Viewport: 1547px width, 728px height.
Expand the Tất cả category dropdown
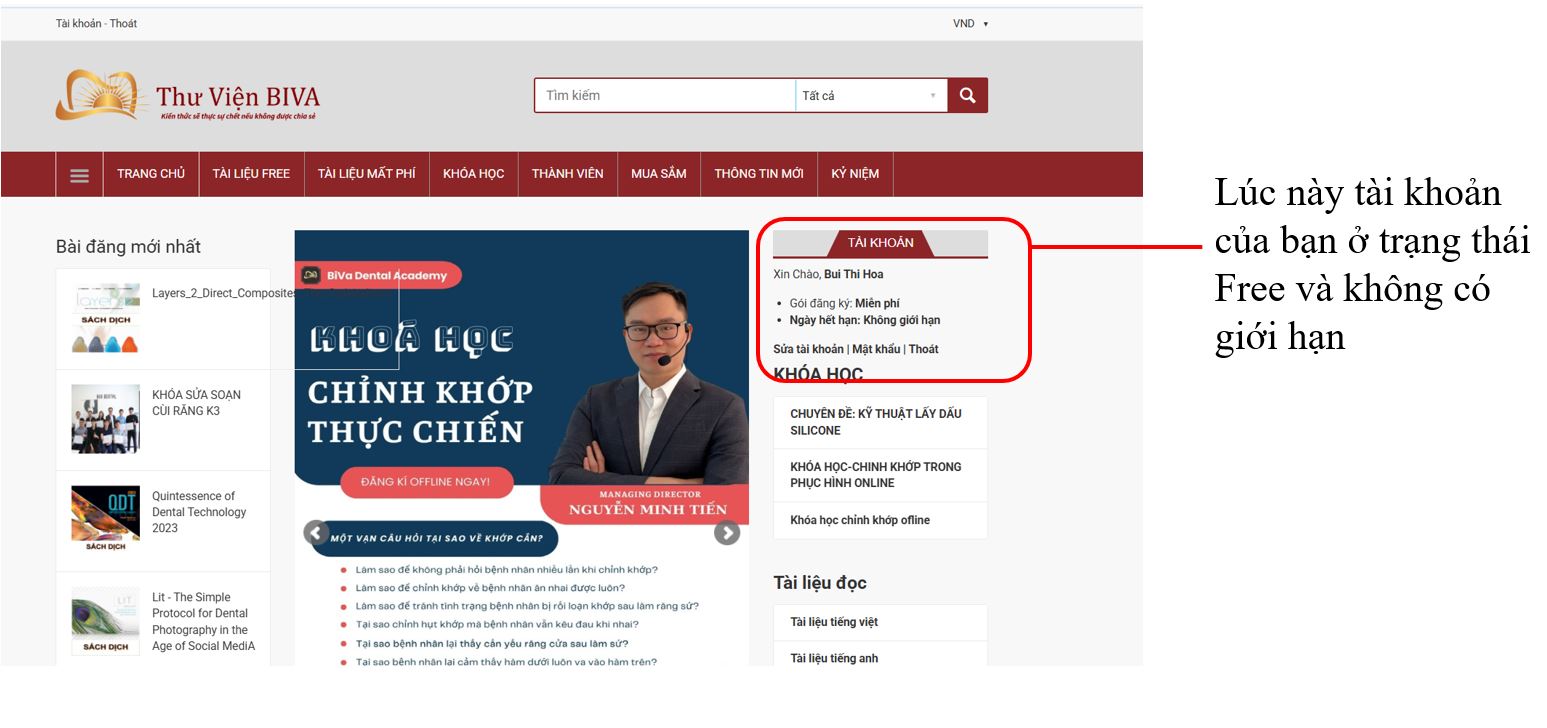point(871,95)
